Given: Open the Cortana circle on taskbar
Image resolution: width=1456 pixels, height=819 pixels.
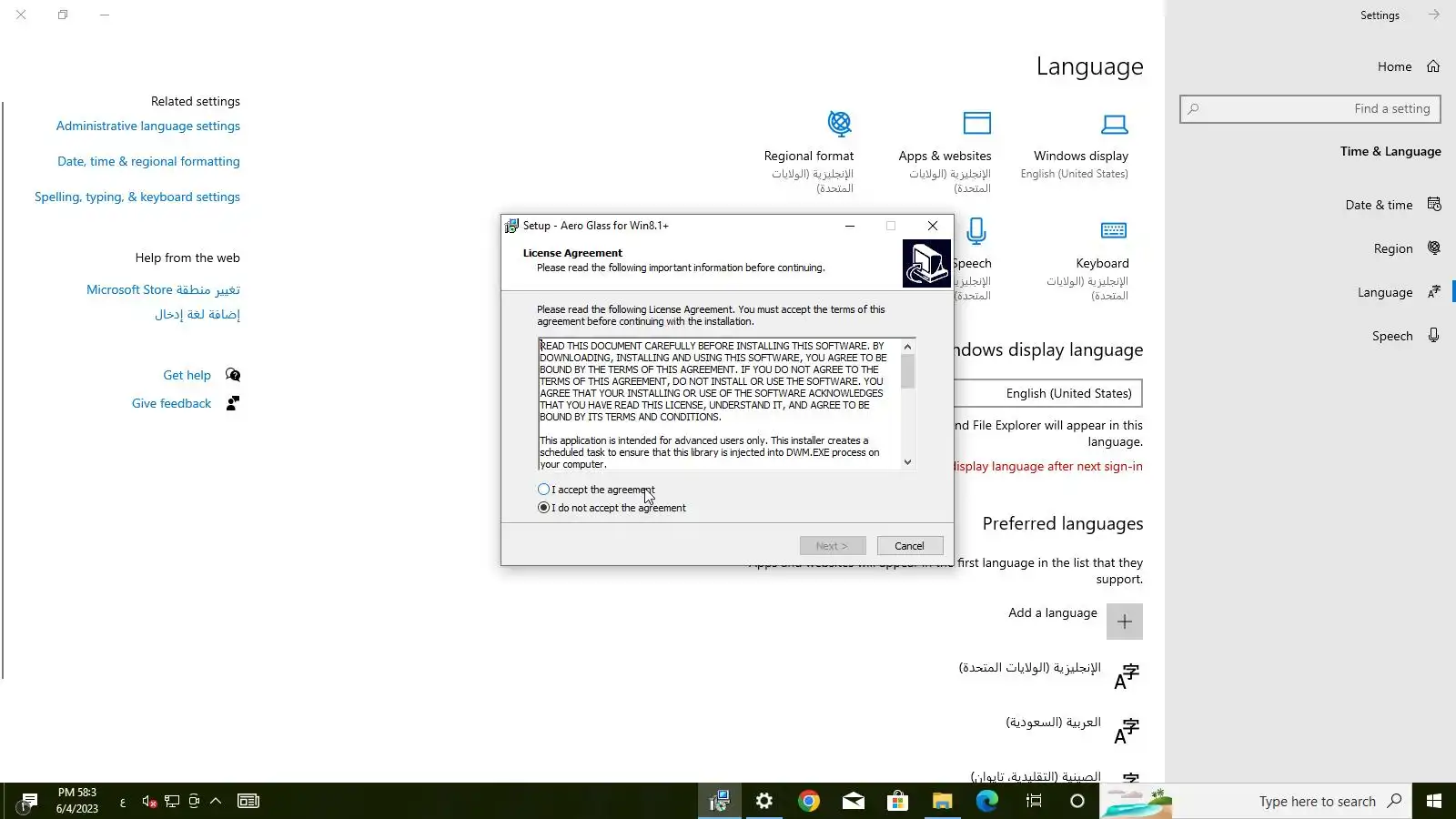Looking at the screenshot, I should pos(1077,801).
